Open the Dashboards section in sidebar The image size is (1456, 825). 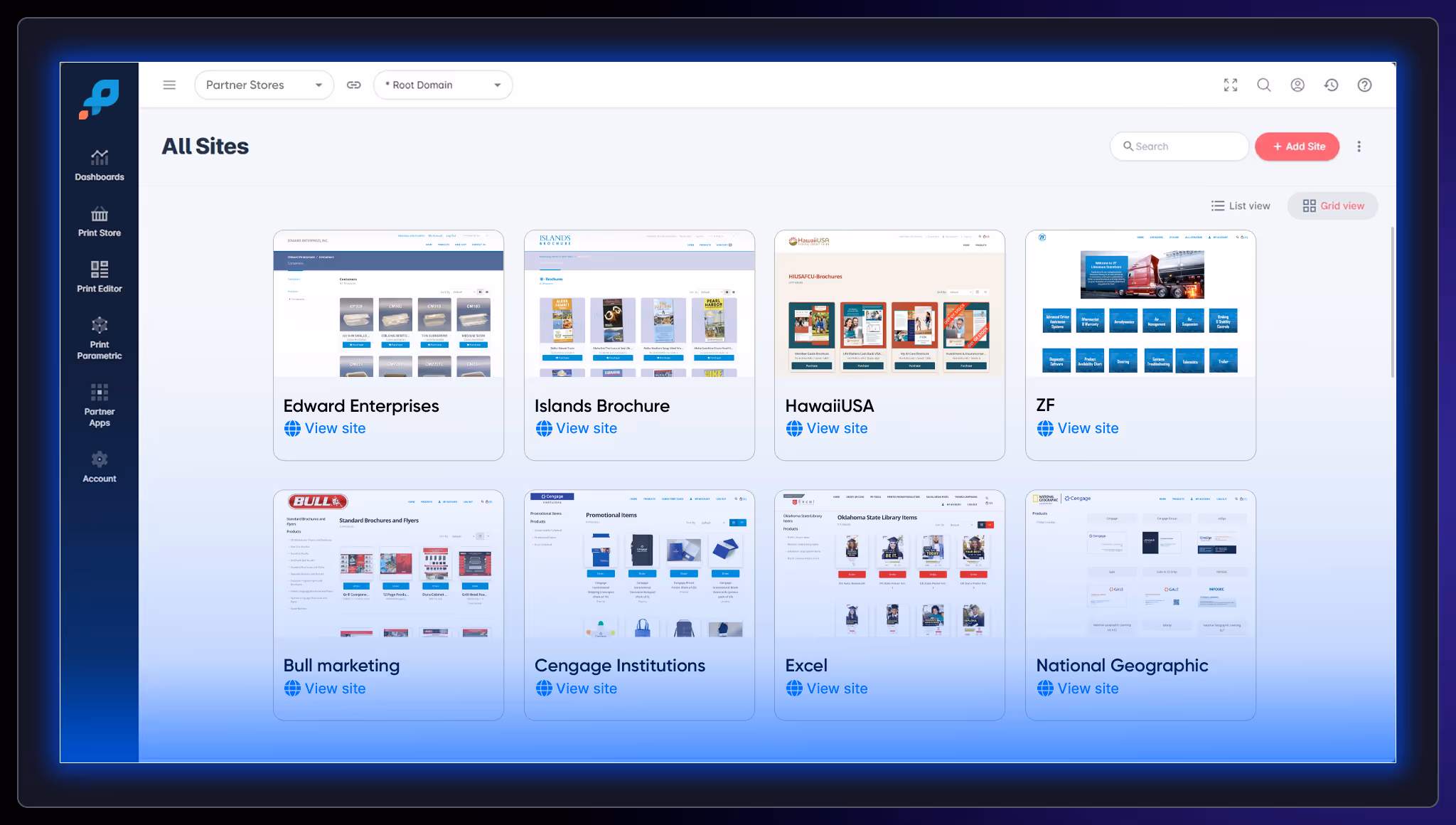coord(99,164)
